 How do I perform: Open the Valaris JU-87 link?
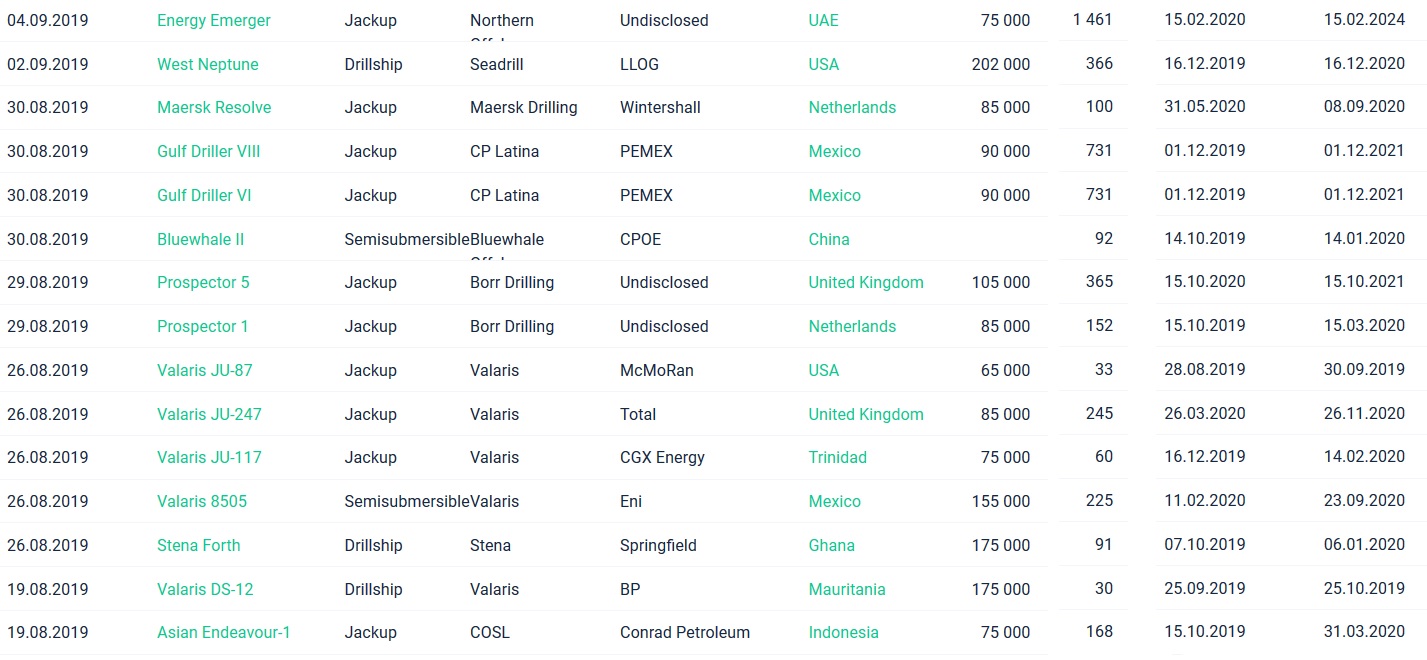[x=204, y=370]
